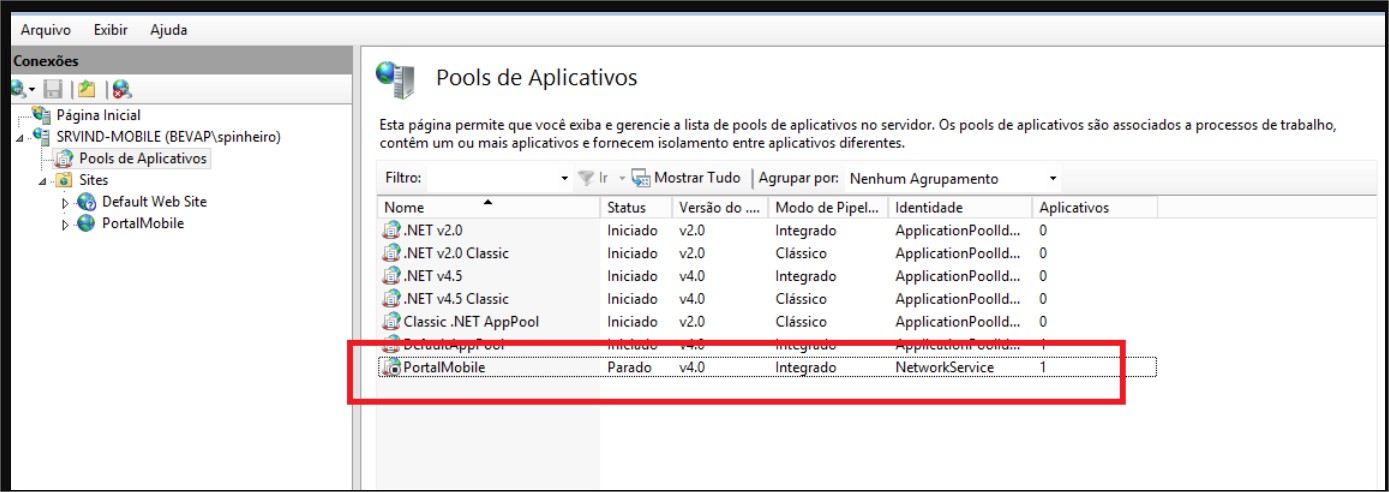Click the .NET v4.5 Classic pool row icon

point(391,299)
